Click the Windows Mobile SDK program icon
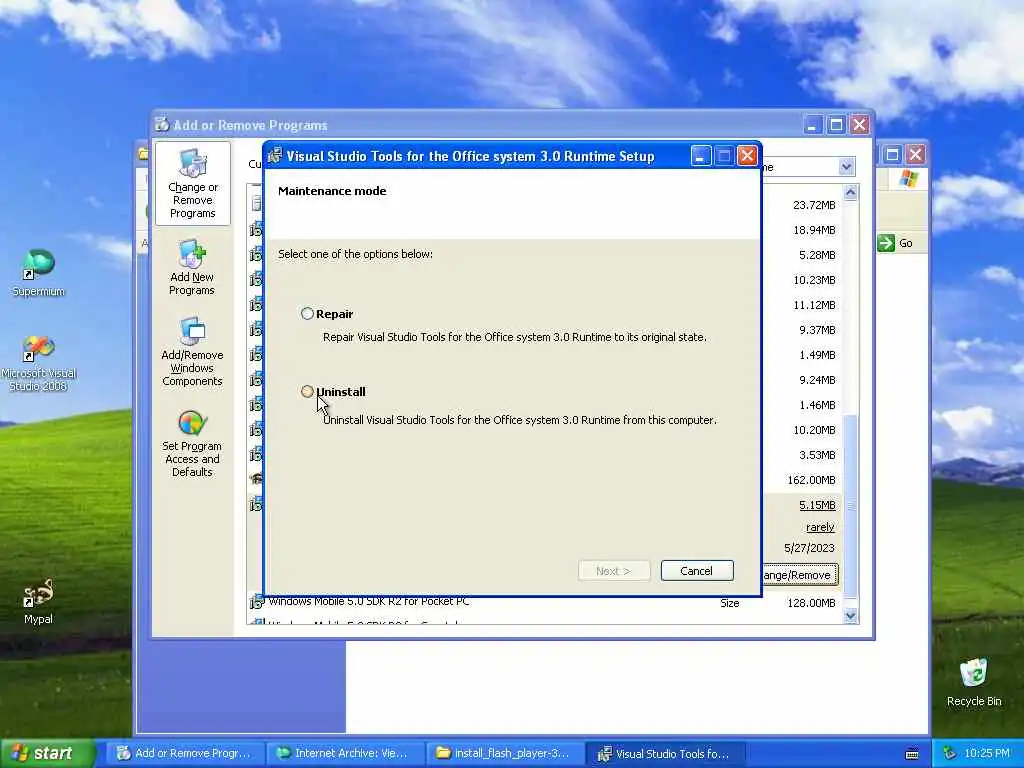This screenshot has height=768, width=1024. pyautogui.click(x=256, y=601)
